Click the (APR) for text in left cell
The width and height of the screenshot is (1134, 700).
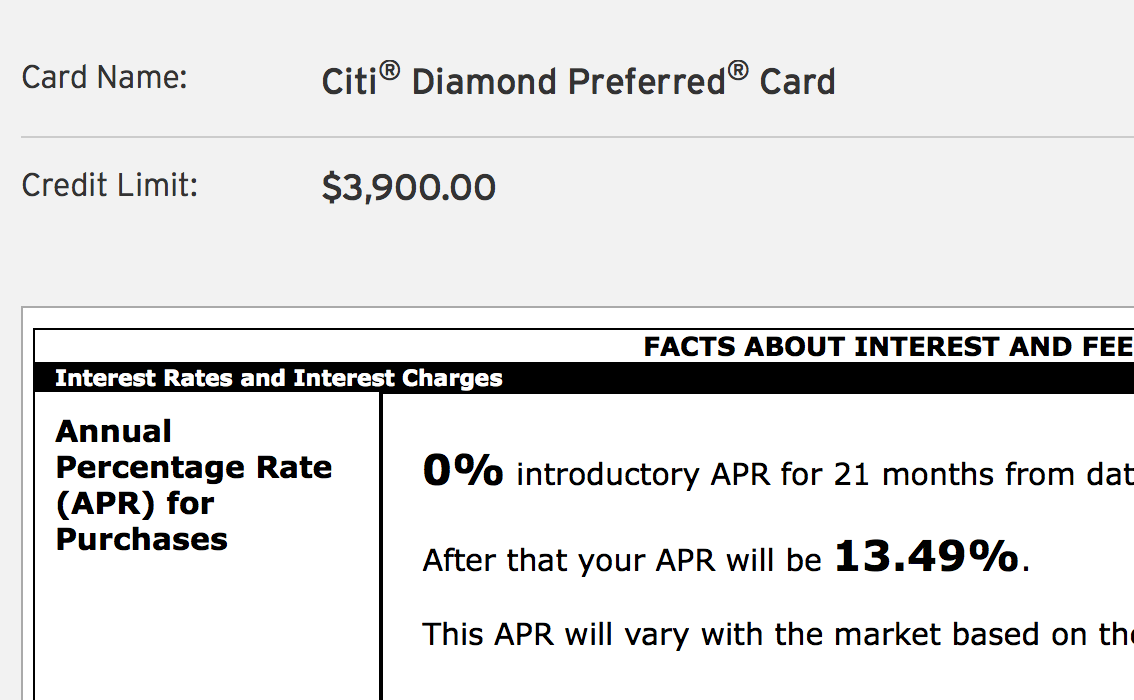click(135, 503)
